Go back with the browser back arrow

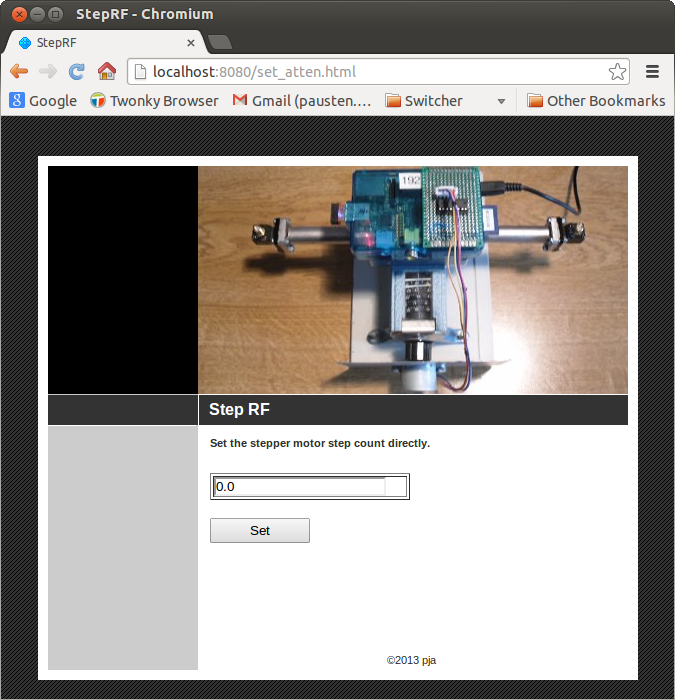(19, 71)
